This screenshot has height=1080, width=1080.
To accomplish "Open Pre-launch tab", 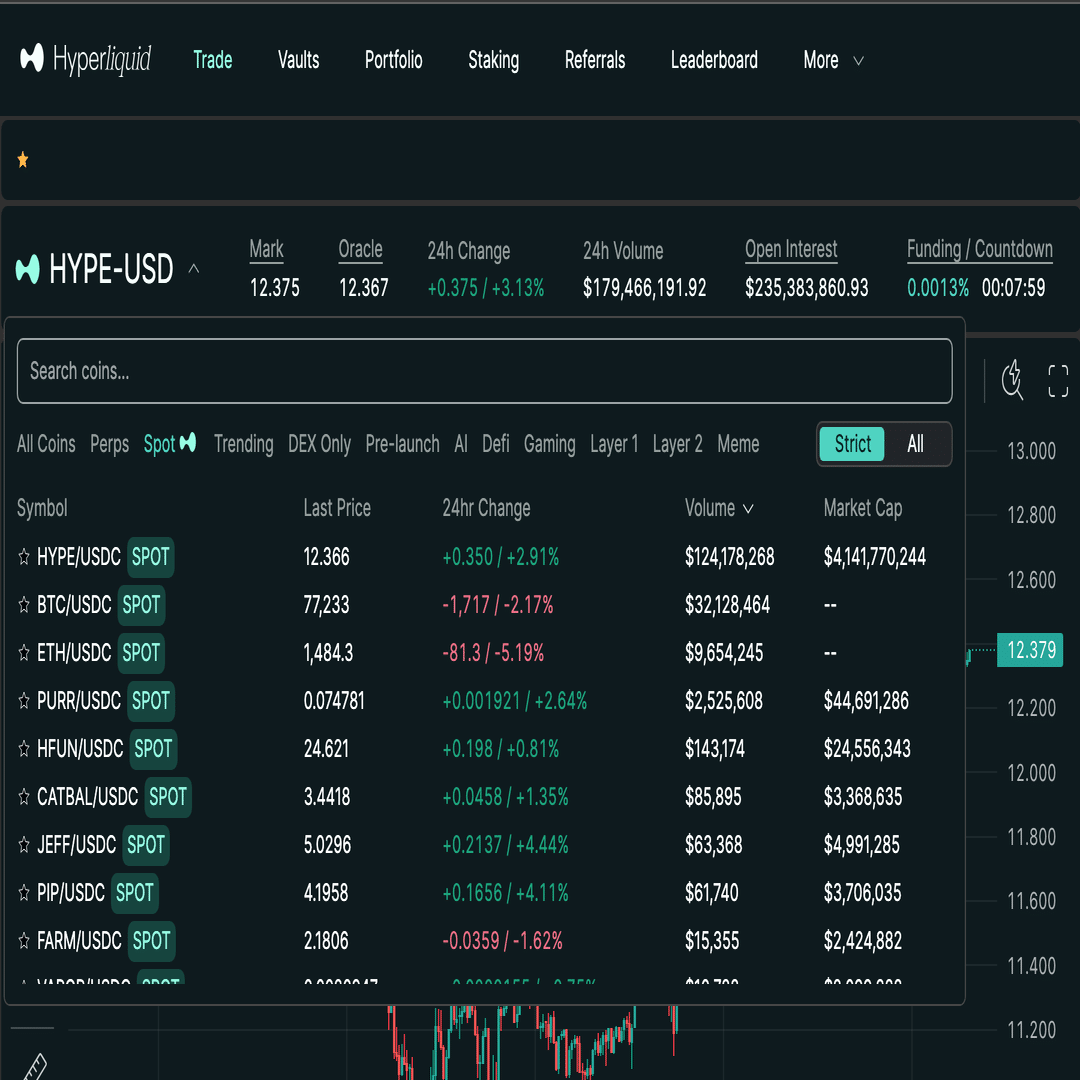I will pos(402,444).
